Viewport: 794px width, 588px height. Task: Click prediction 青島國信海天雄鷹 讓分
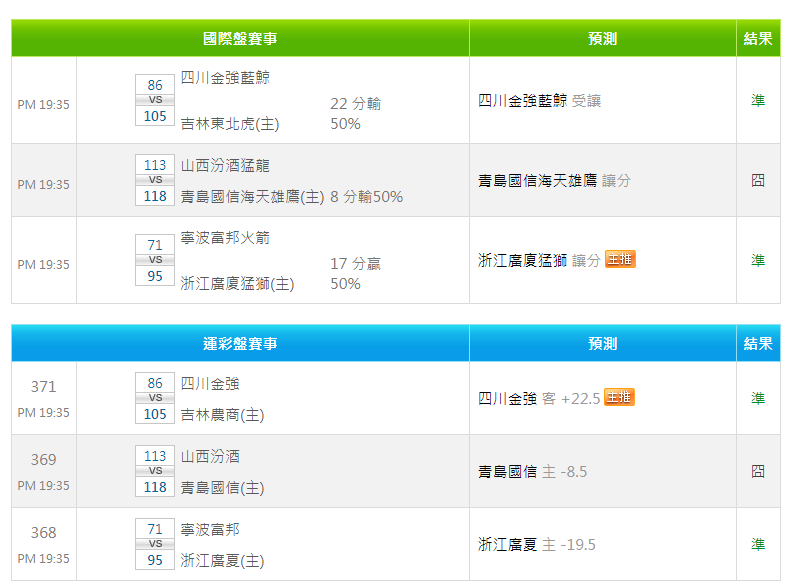(x=554, y=181)
